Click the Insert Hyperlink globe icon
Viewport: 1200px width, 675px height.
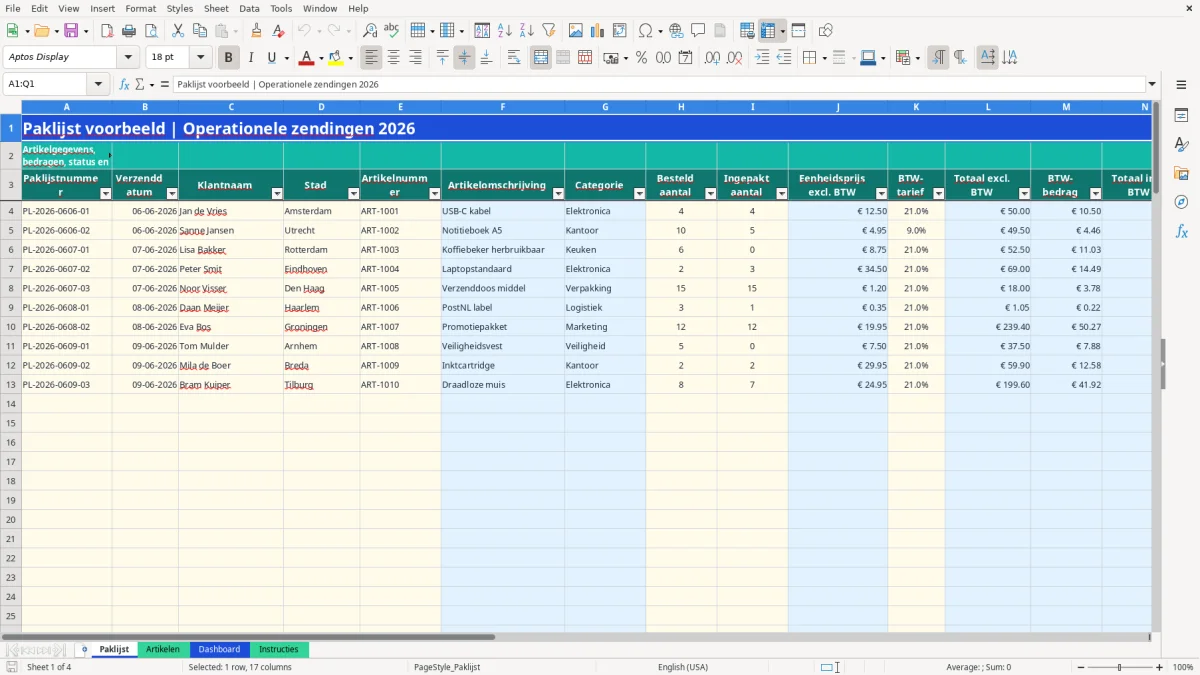(676, 31)
